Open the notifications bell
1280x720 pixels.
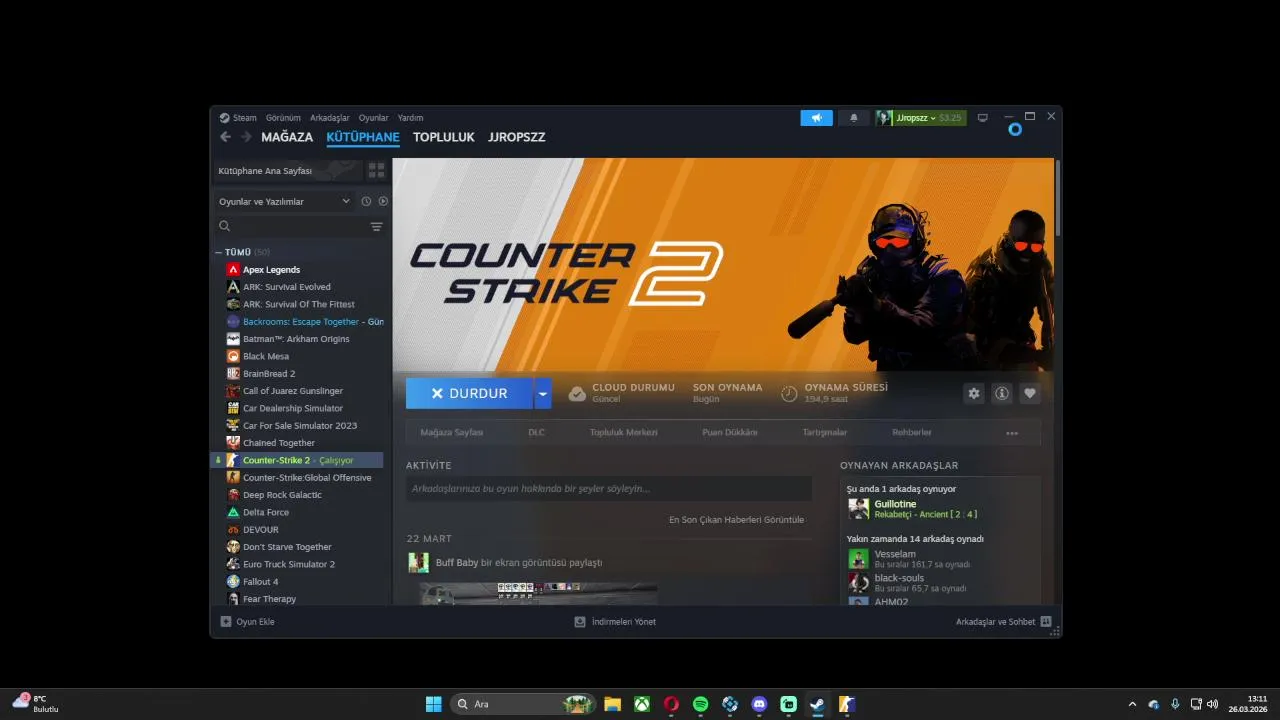coord(854,118)
